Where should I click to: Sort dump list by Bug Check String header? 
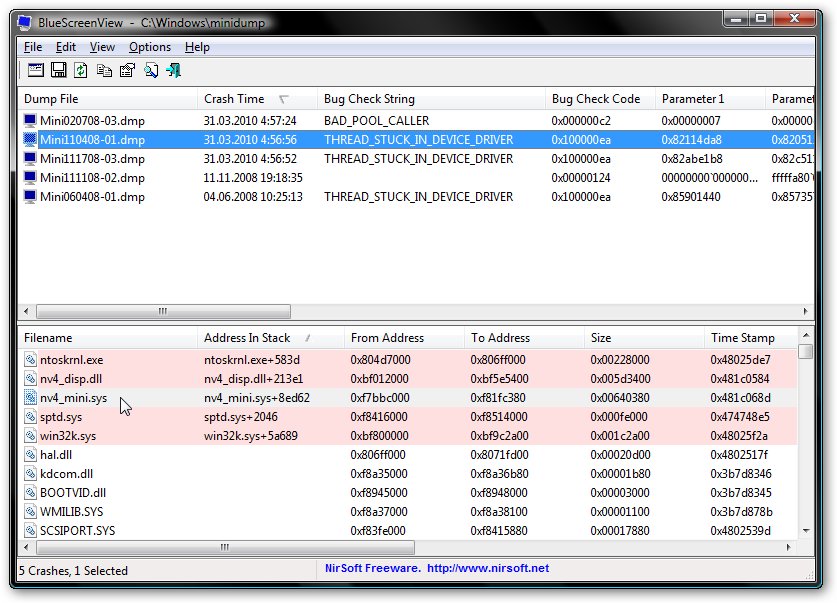(x=369, y=99)
